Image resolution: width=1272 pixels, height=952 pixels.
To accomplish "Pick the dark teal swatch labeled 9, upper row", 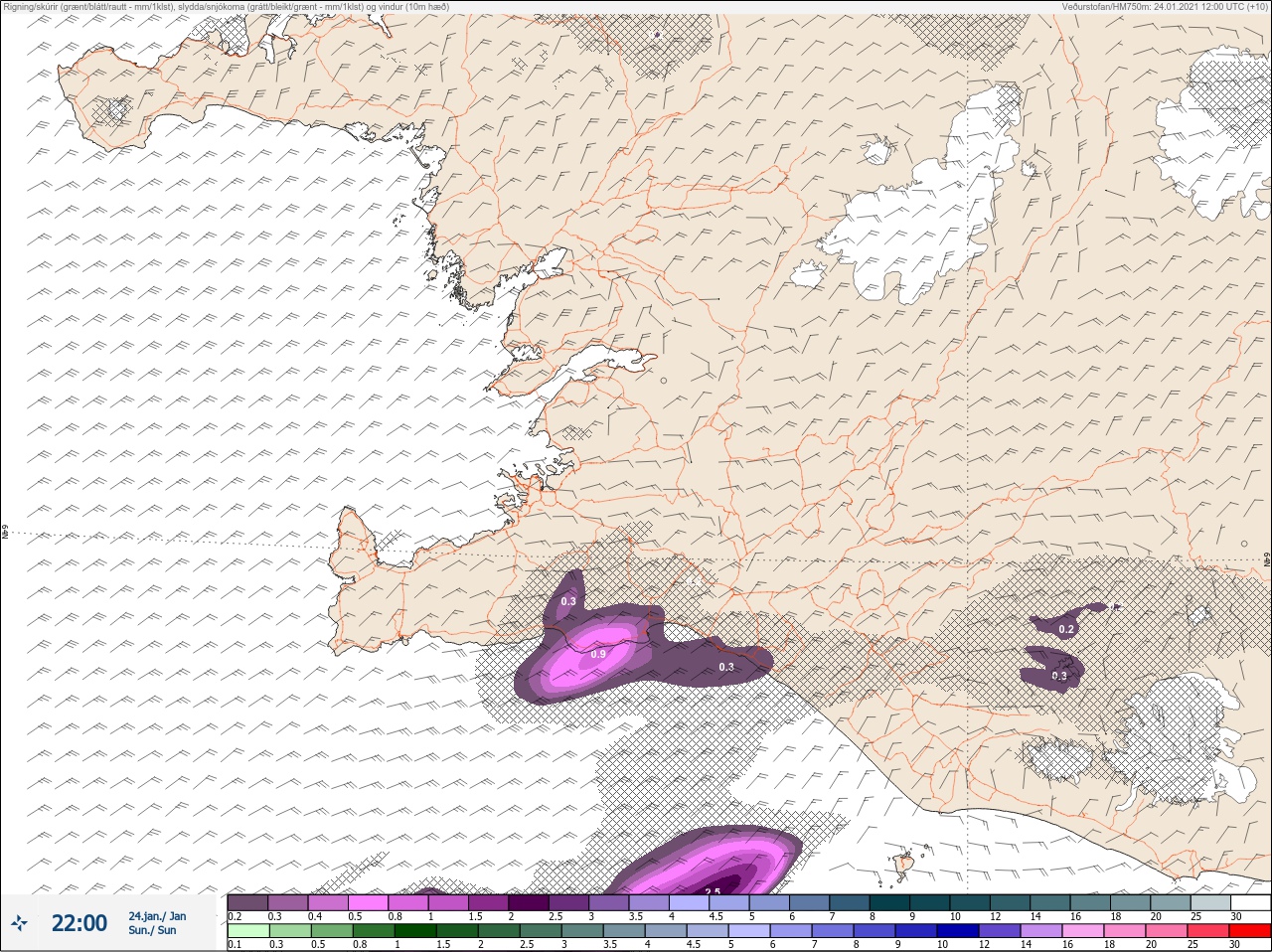I will pyautogui.click(x=930, y=902).
